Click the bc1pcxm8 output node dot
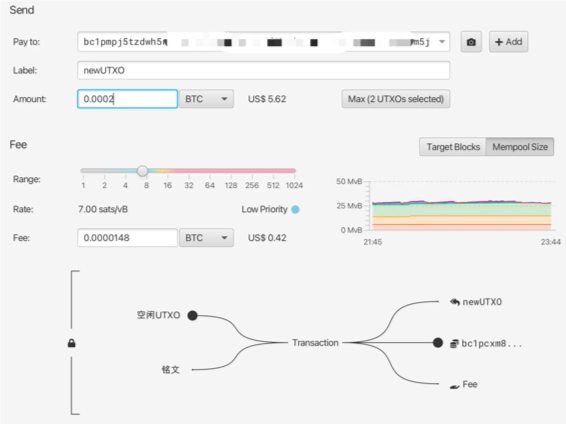Screen dimensions: 566x424 [438, 342]
